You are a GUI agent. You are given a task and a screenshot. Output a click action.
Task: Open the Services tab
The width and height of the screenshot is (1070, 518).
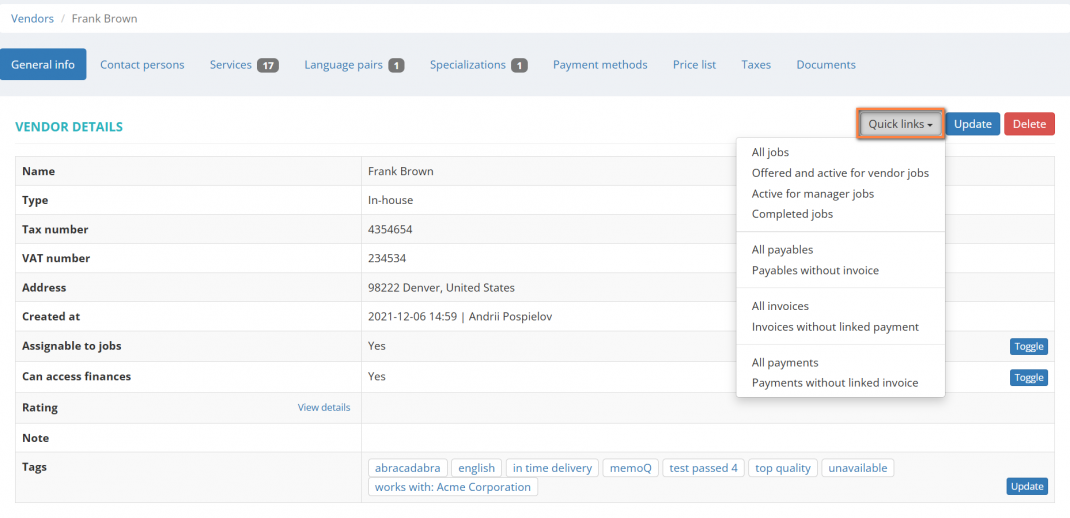tap(244, 65)
